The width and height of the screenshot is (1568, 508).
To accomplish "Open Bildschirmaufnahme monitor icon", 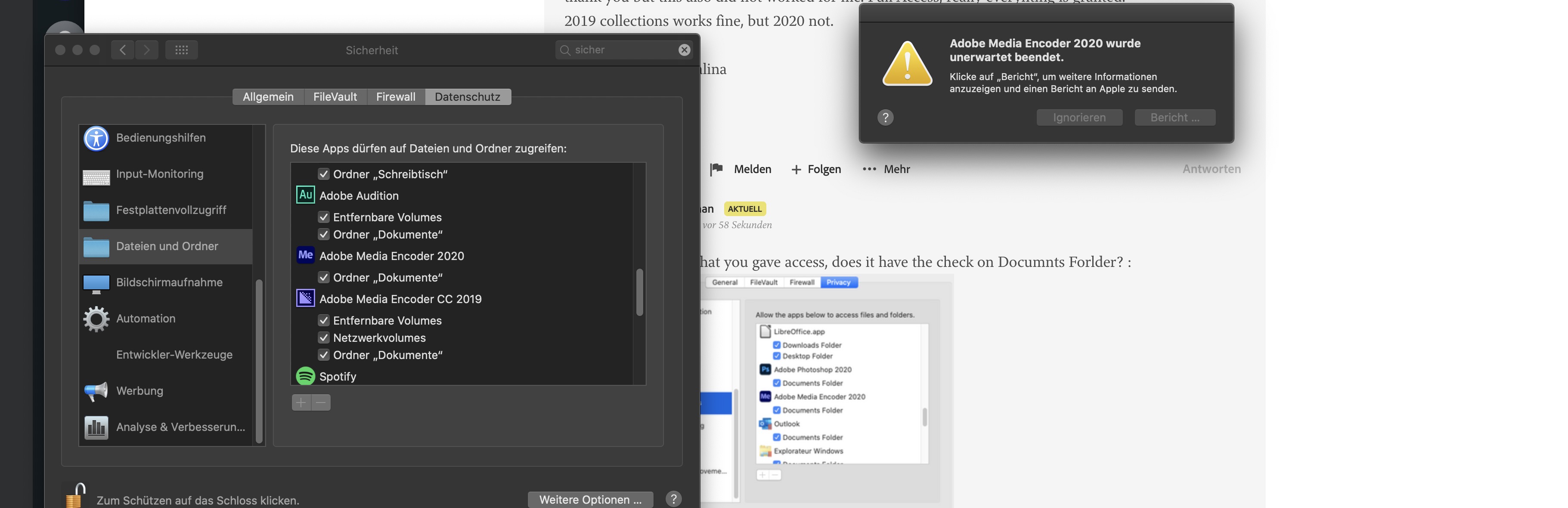I will [x=96, y=284].
